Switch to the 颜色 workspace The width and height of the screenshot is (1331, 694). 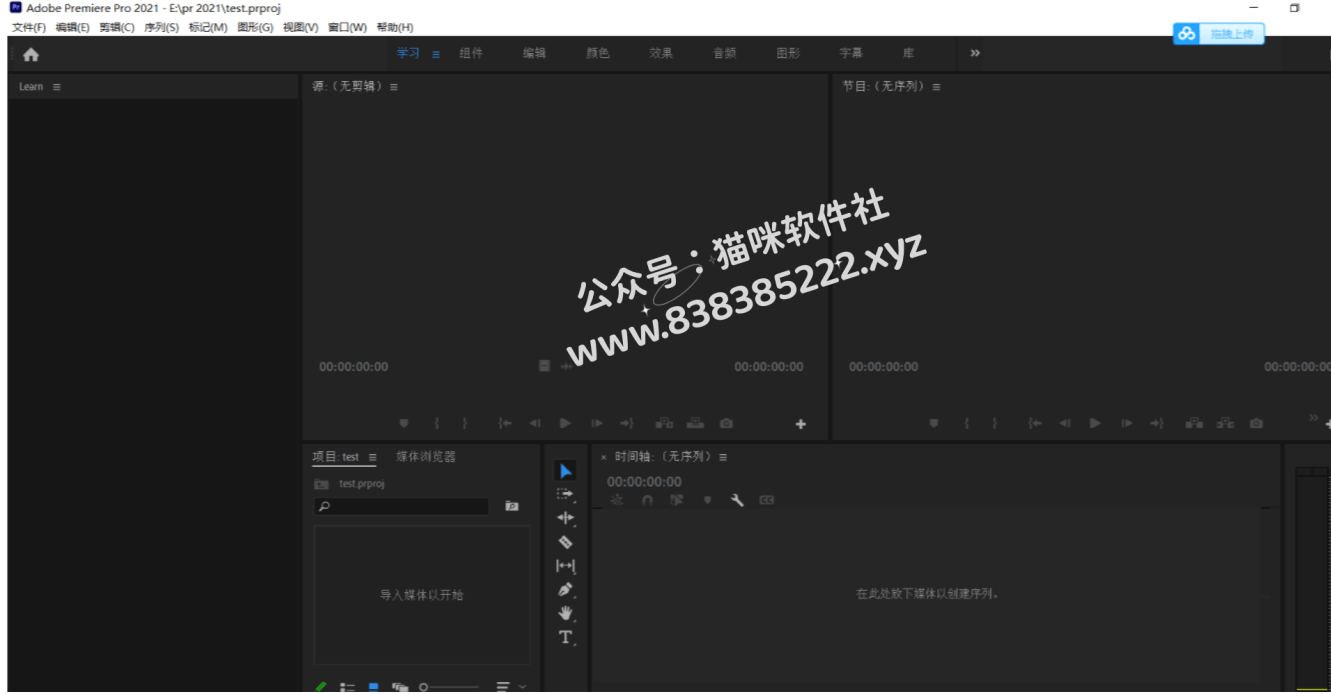point(597,54)
